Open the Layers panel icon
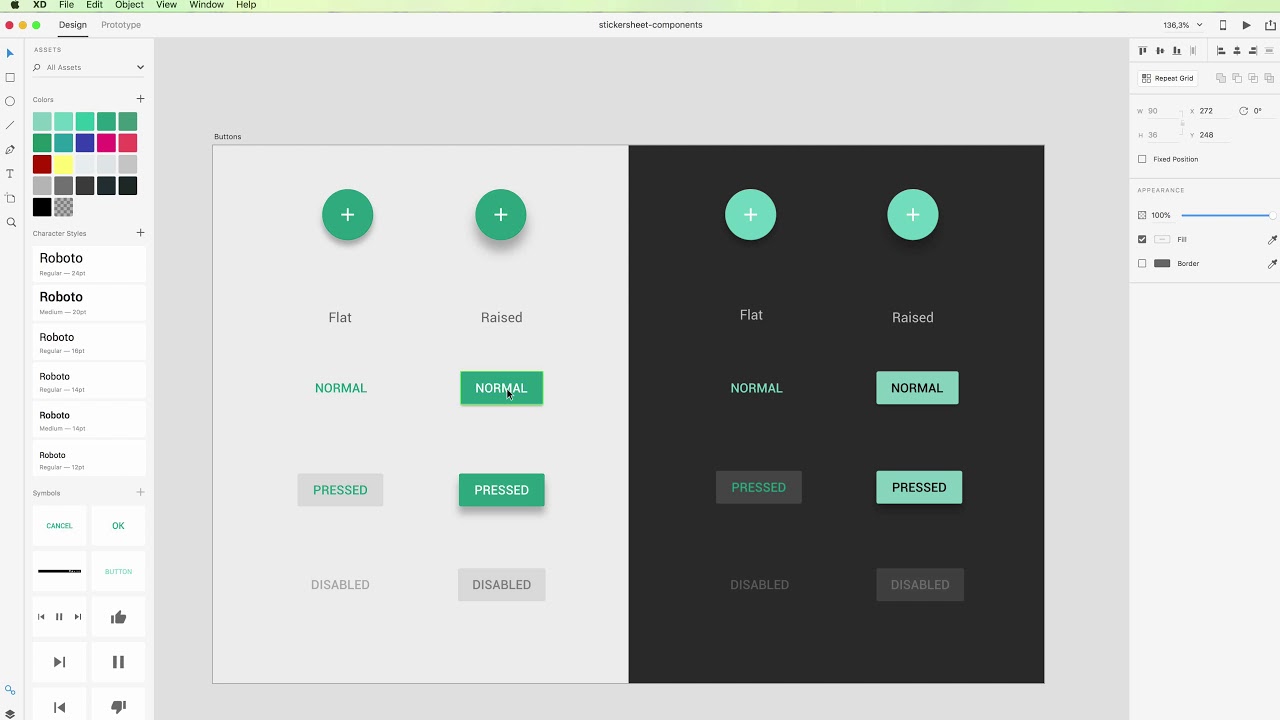The width and height of the screenshot is (1280, 720). tap(10, 714)
